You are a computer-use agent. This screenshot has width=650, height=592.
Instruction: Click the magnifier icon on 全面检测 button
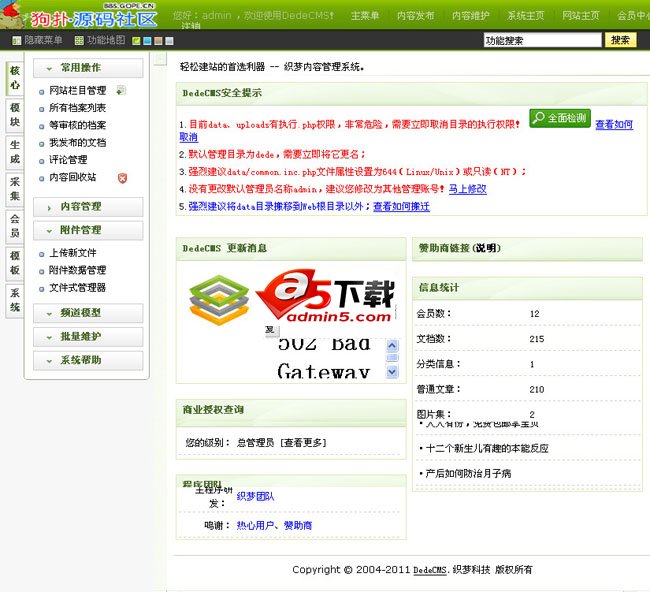click(x=538, y=118)
